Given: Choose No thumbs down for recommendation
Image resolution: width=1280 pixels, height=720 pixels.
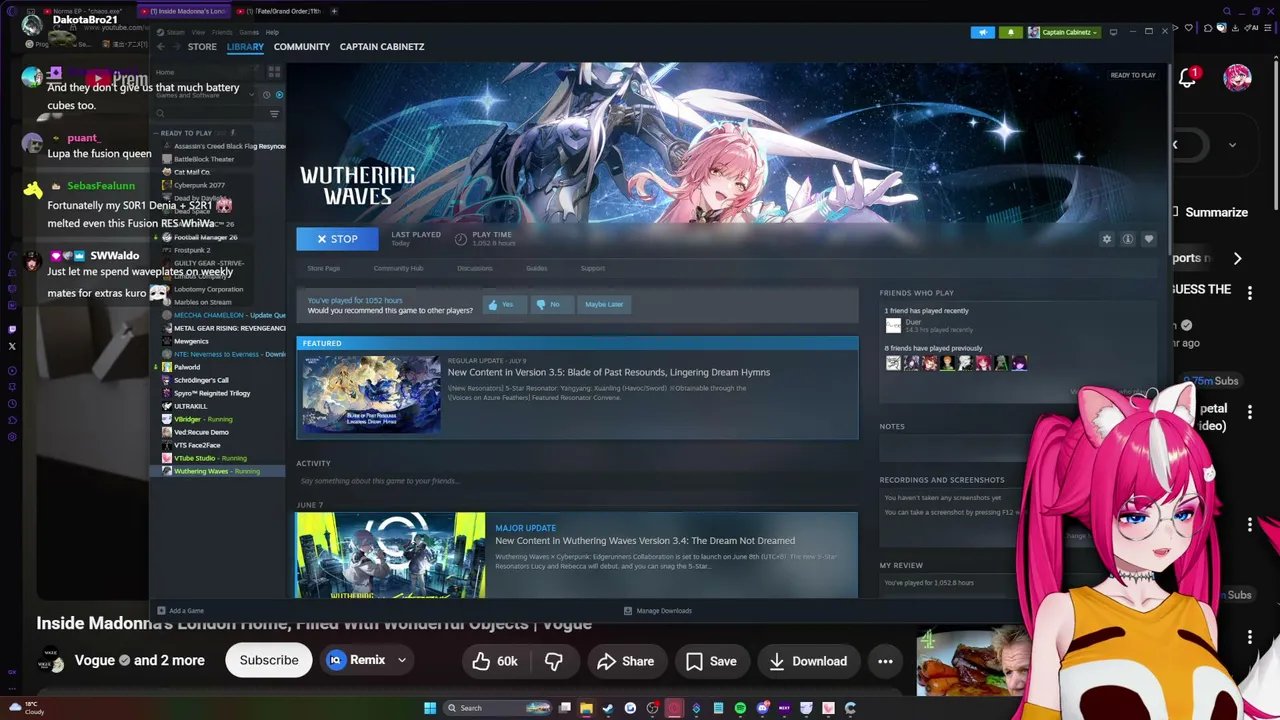Looking at the screenshot, I should click(550, 304).
